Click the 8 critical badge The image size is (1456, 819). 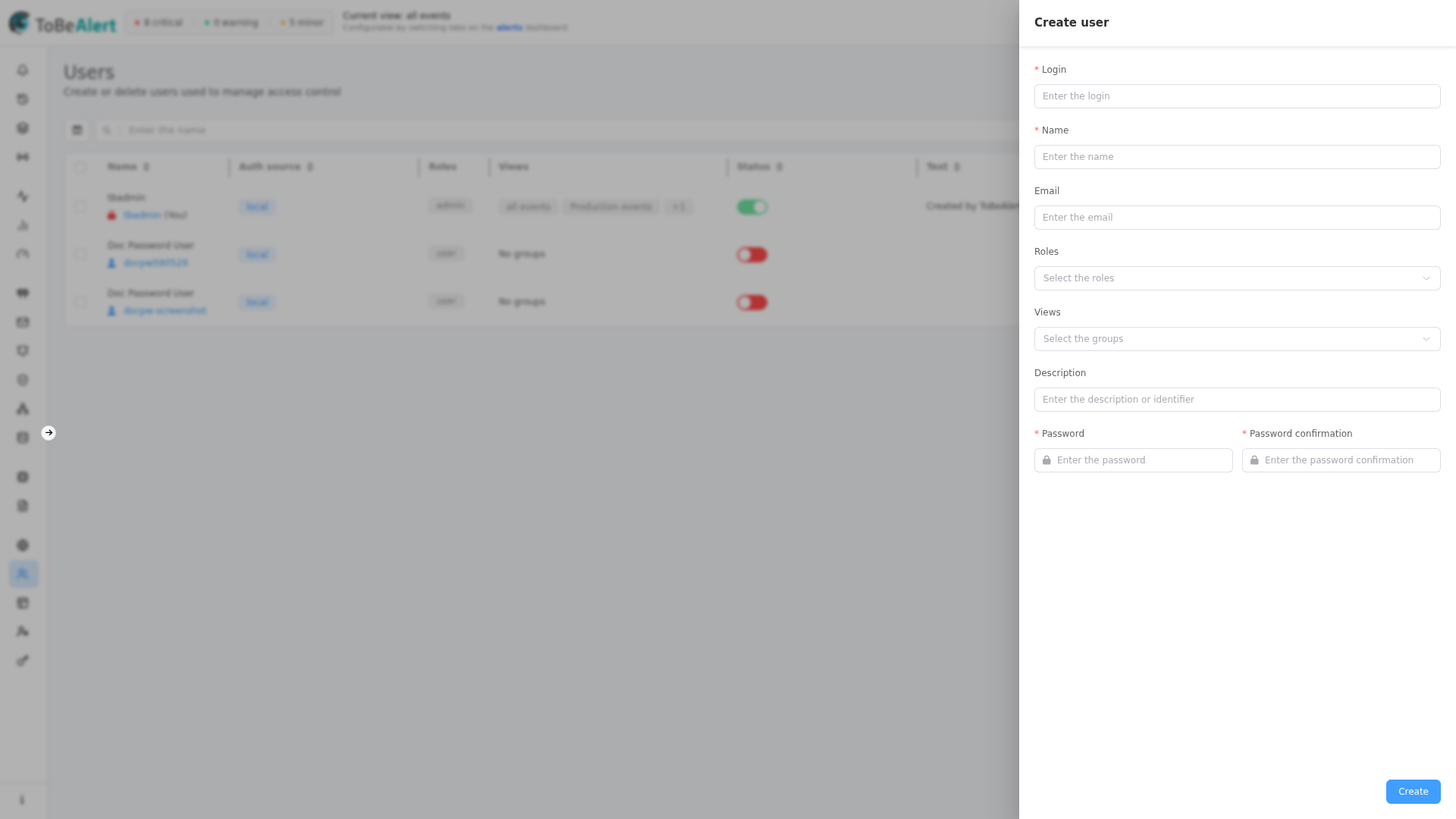158,23
